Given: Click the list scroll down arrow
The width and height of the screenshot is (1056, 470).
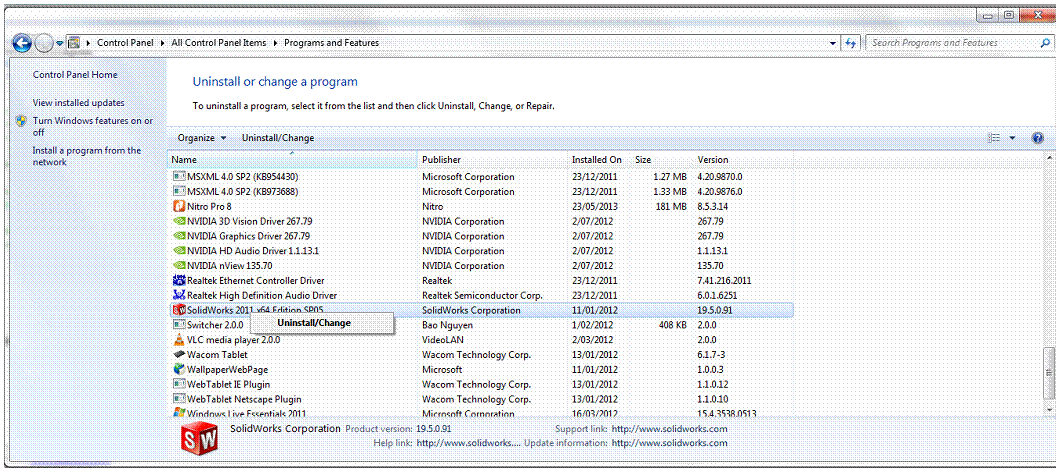Looking at the screenshot, I should 1050,409.
